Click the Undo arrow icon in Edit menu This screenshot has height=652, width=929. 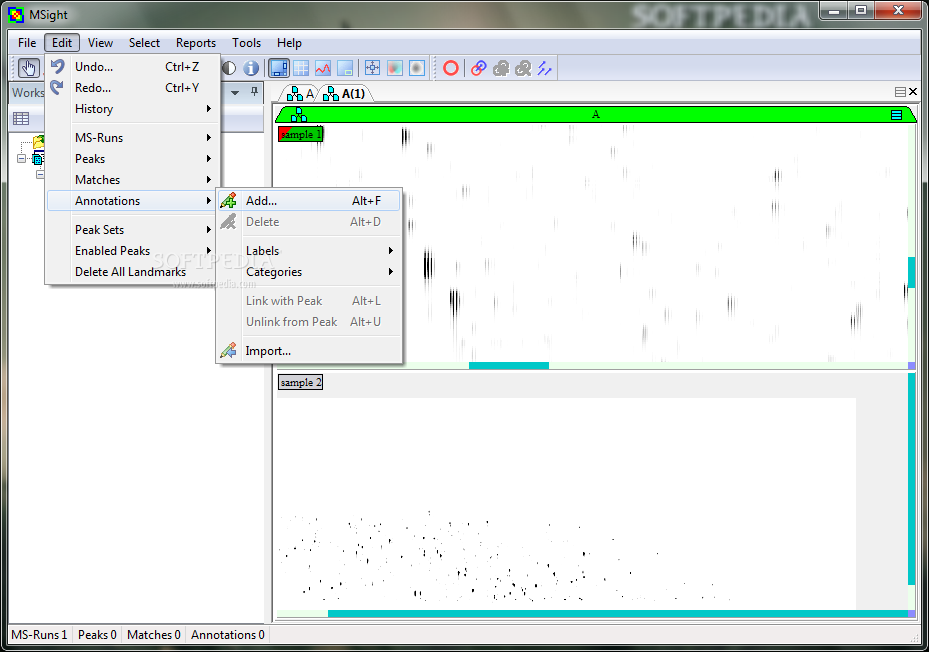(x=57, y=66)
